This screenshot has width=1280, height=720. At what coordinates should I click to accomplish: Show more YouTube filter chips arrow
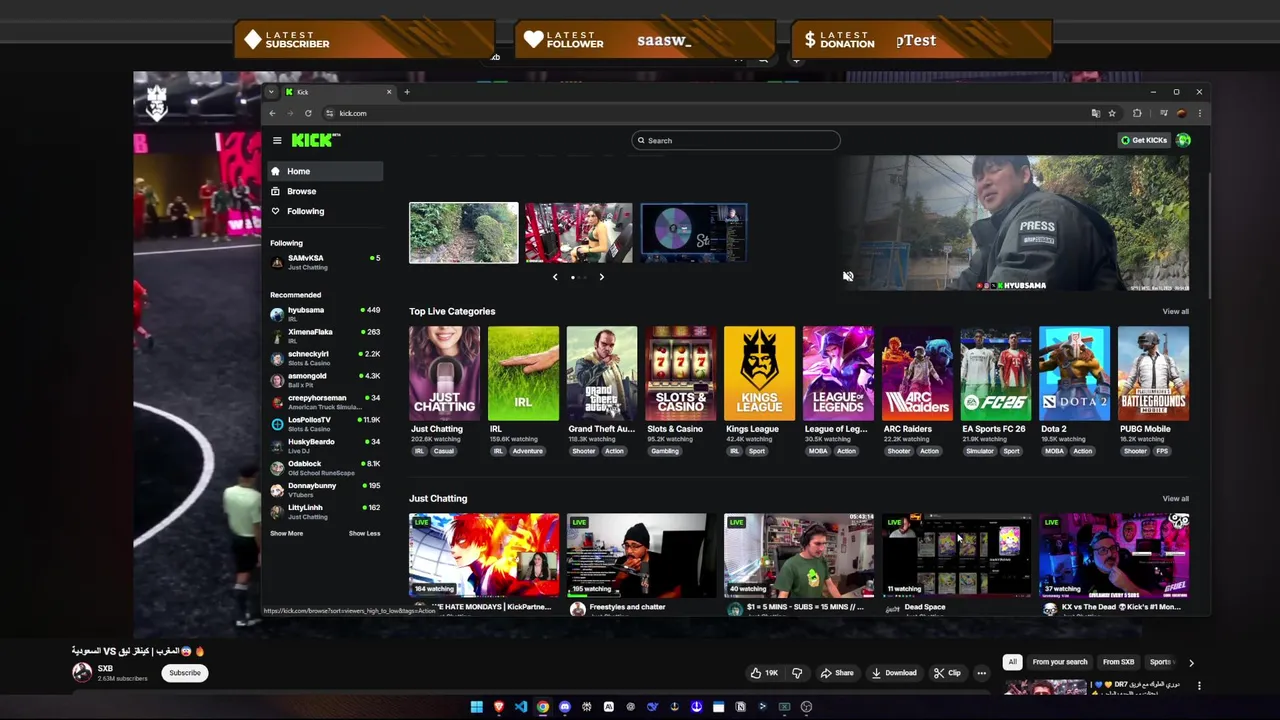(1191, 662)
